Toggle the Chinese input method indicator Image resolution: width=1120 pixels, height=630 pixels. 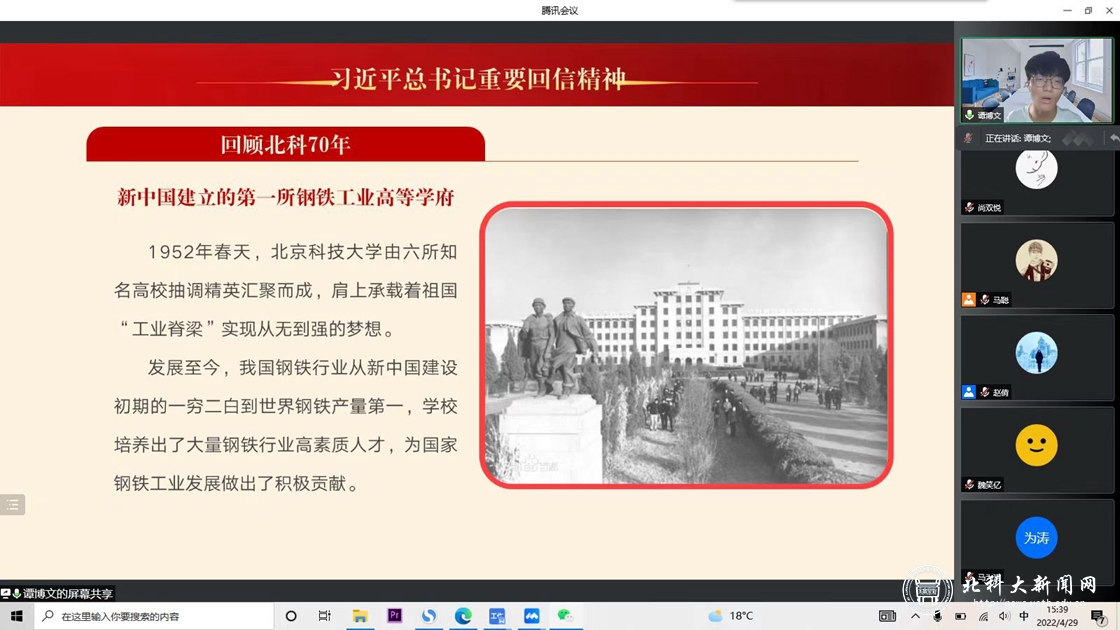1023,616
